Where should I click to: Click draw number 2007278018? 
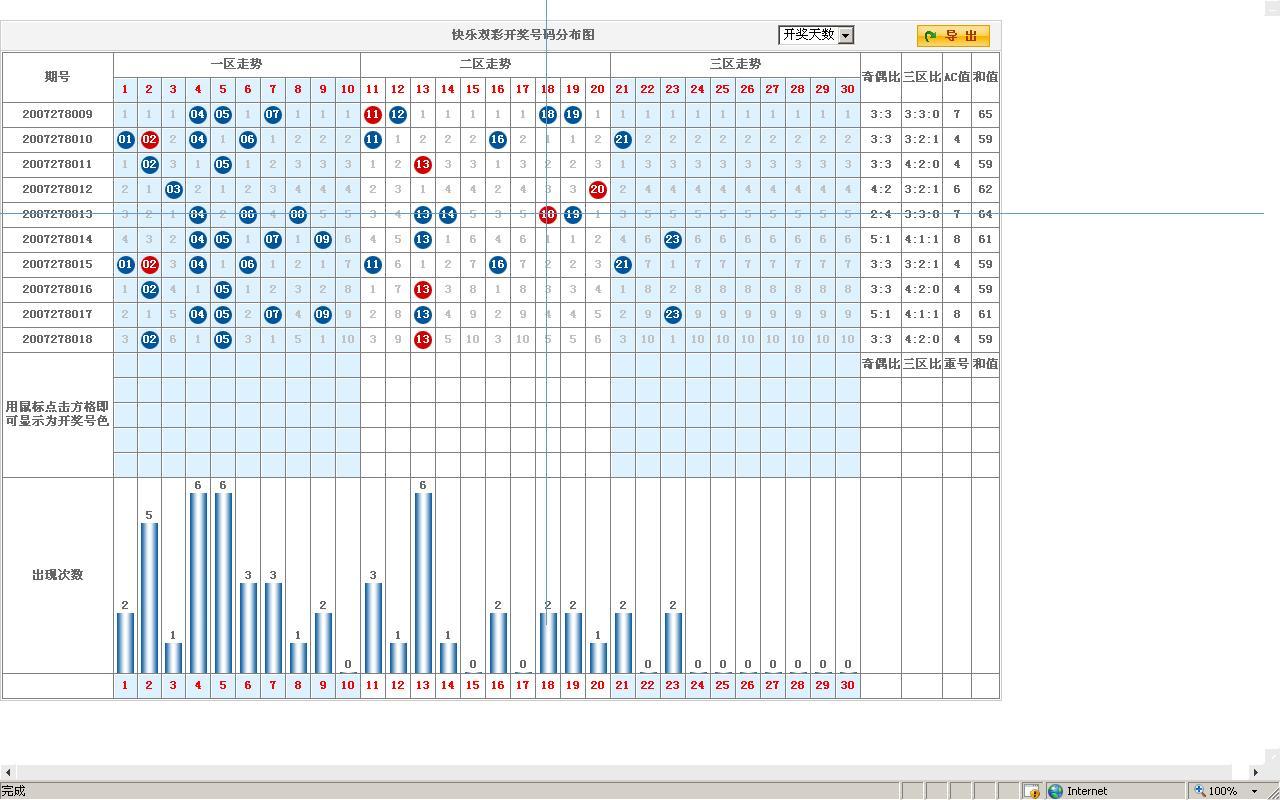[x=58, y=340]
